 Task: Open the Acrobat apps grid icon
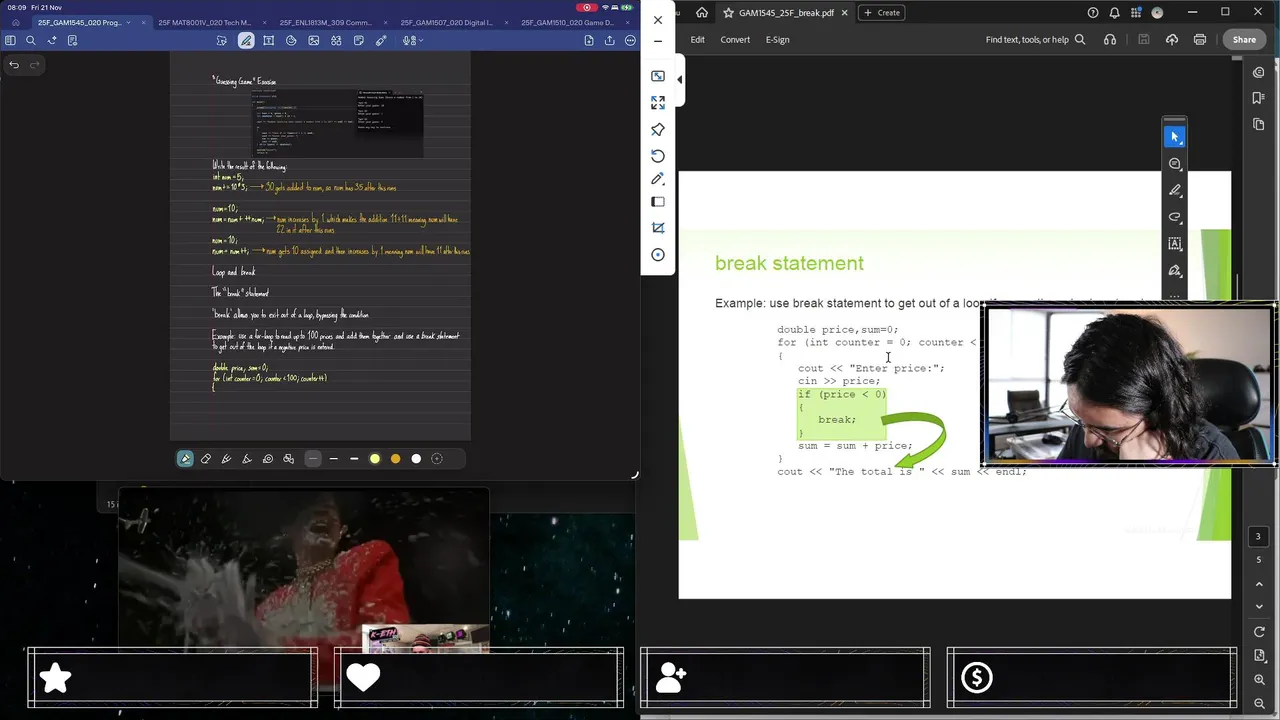[x=1136, y=12]
